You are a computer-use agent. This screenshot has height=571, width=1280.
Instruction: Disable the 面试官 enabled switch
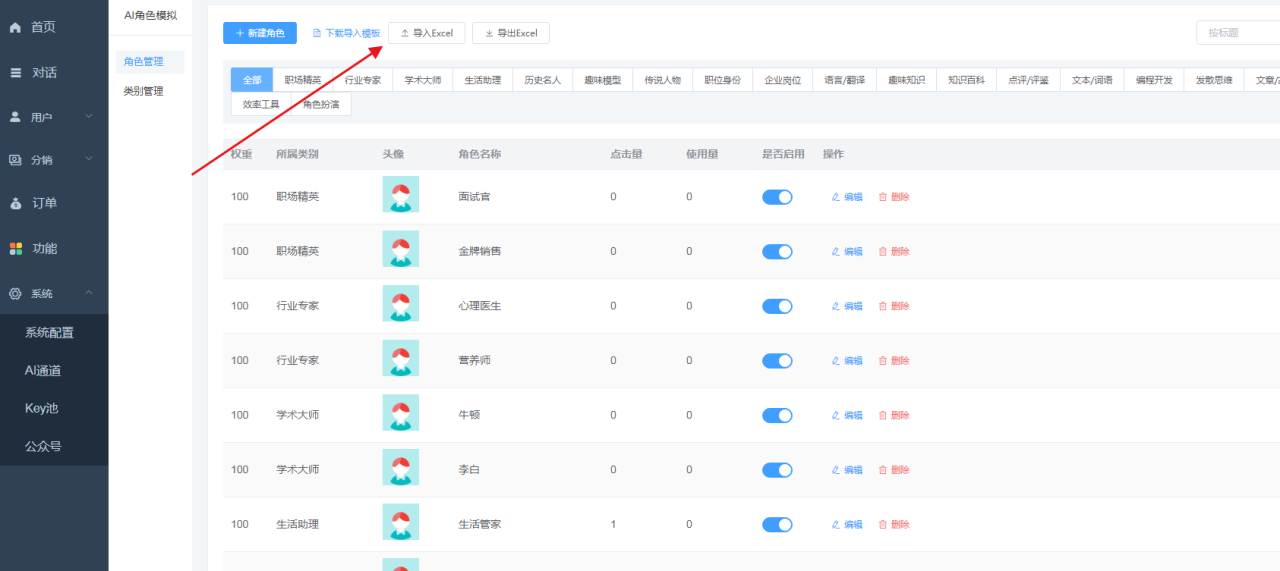777,197
